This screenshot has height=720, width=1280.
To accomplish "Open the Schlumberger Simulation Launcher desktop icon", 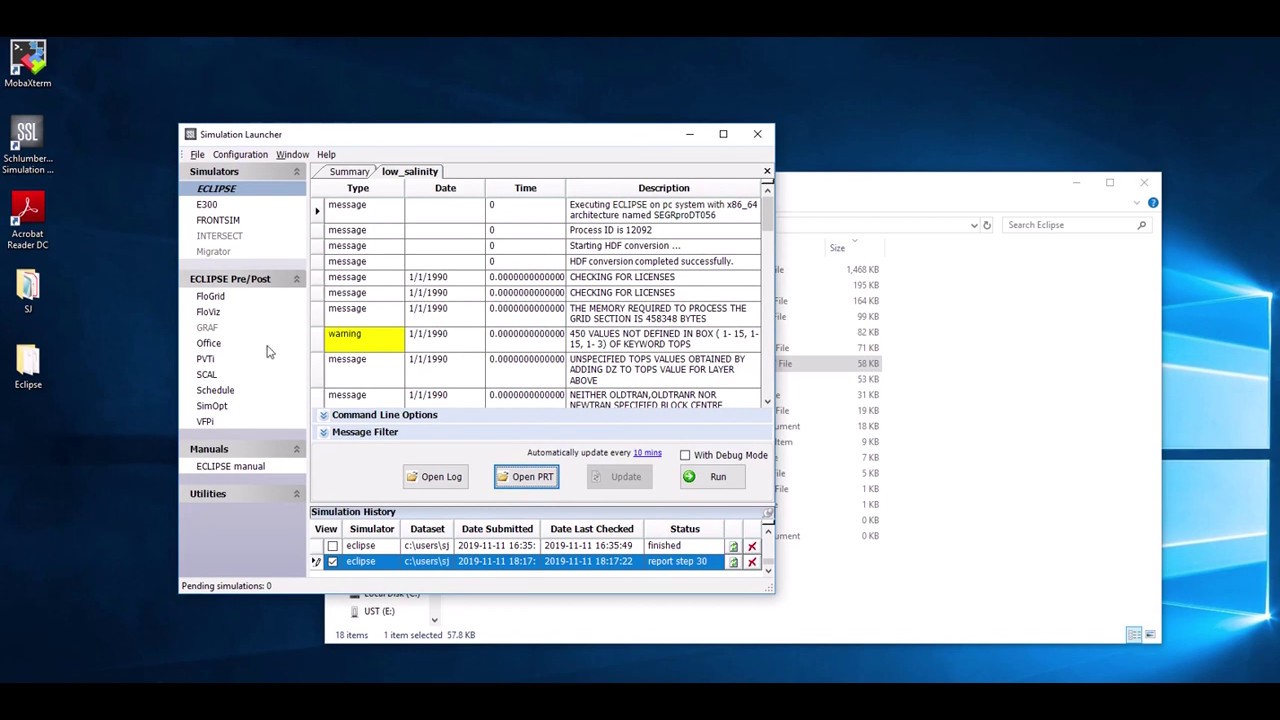I will click(x=28, y=145).
